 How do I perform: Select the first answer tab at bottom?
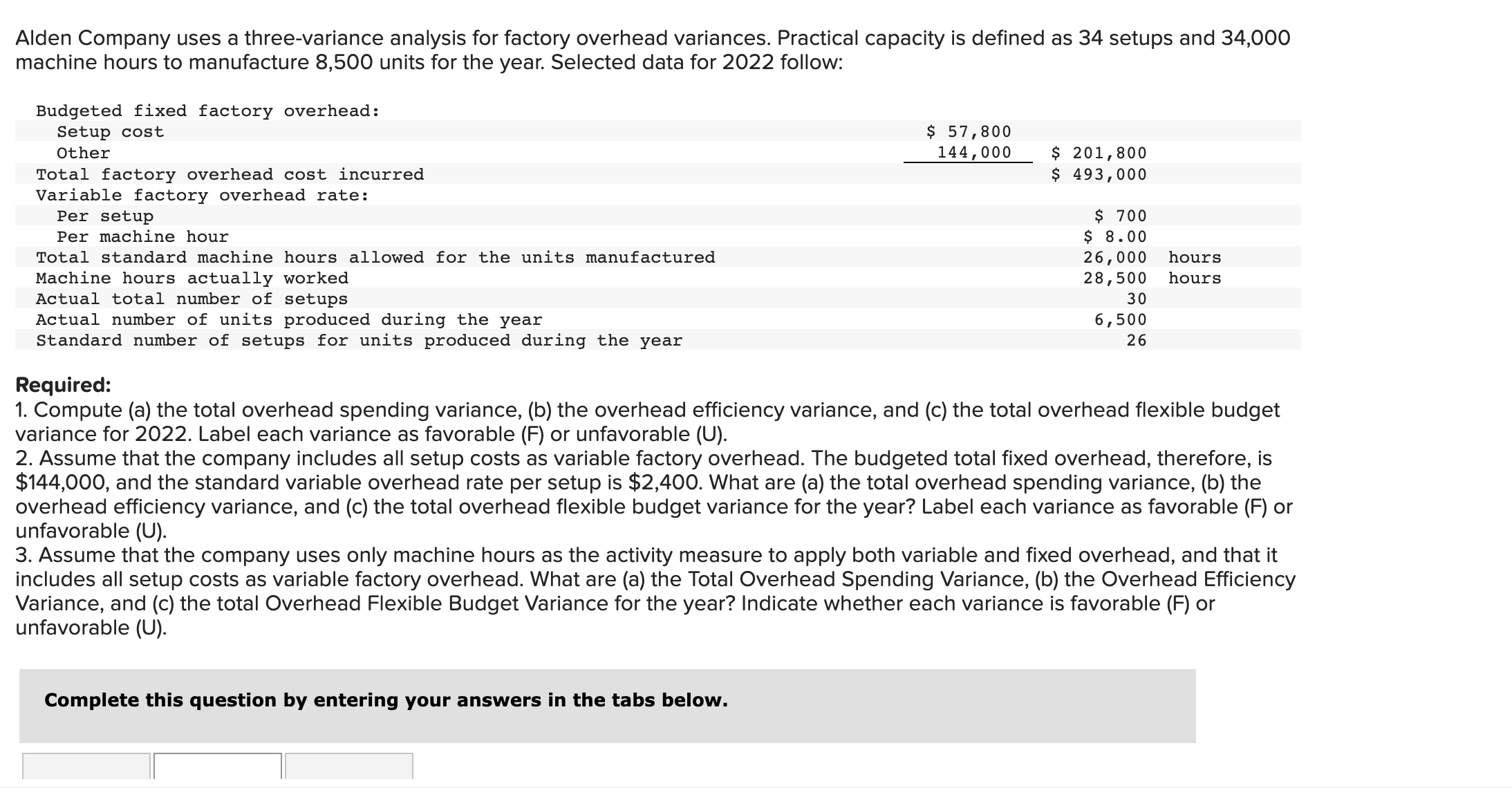(x=86, y=767)
